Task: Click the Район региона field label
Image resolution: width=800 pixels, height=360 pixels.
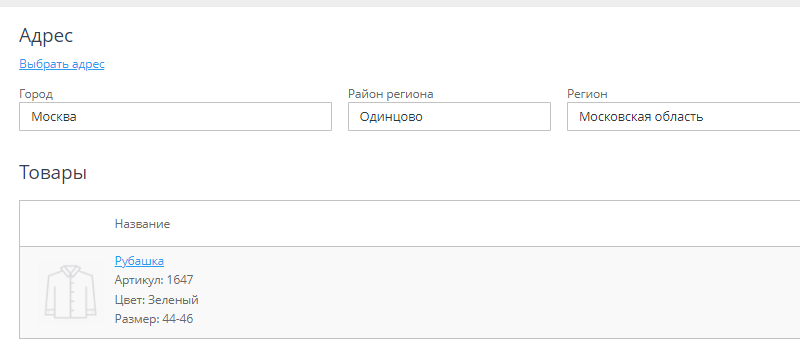Action: (x=391, y=94)
